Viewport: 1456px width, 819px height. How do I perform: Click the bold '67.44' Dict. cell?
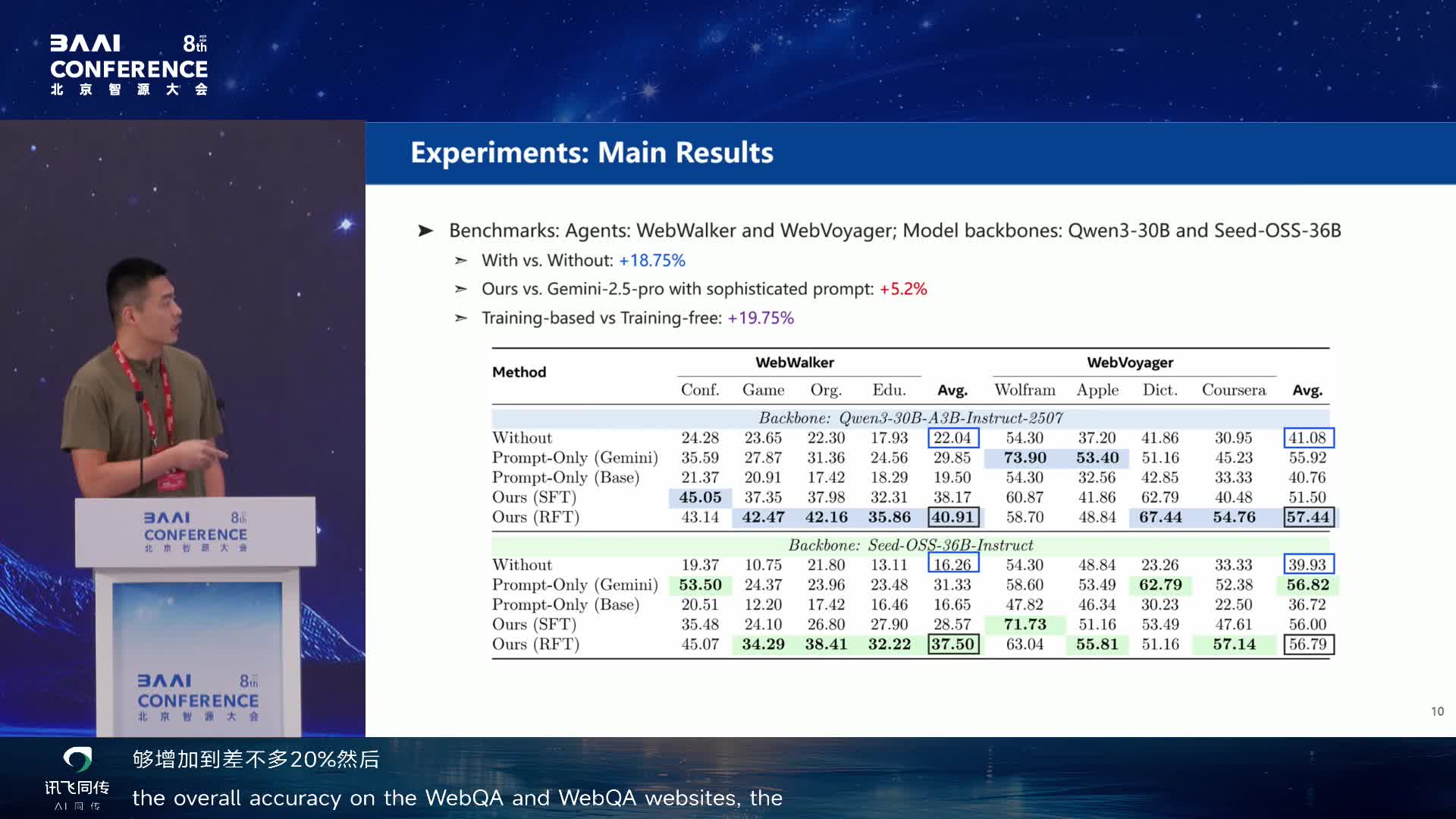1160,517
